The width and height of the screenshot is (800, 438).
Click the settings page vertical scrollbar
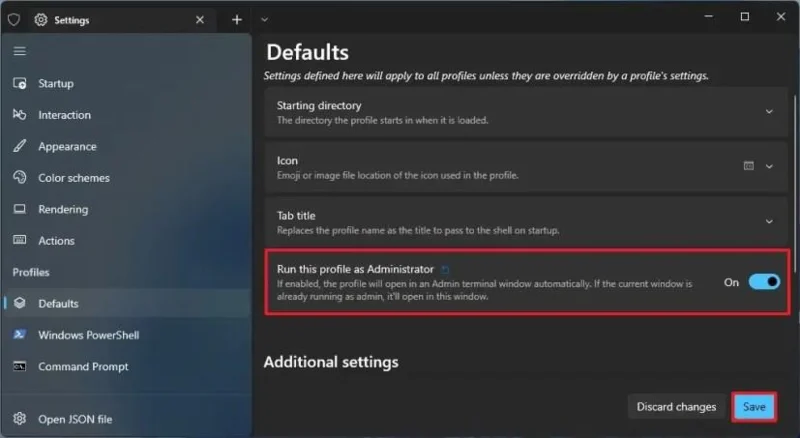coord(794,184)
